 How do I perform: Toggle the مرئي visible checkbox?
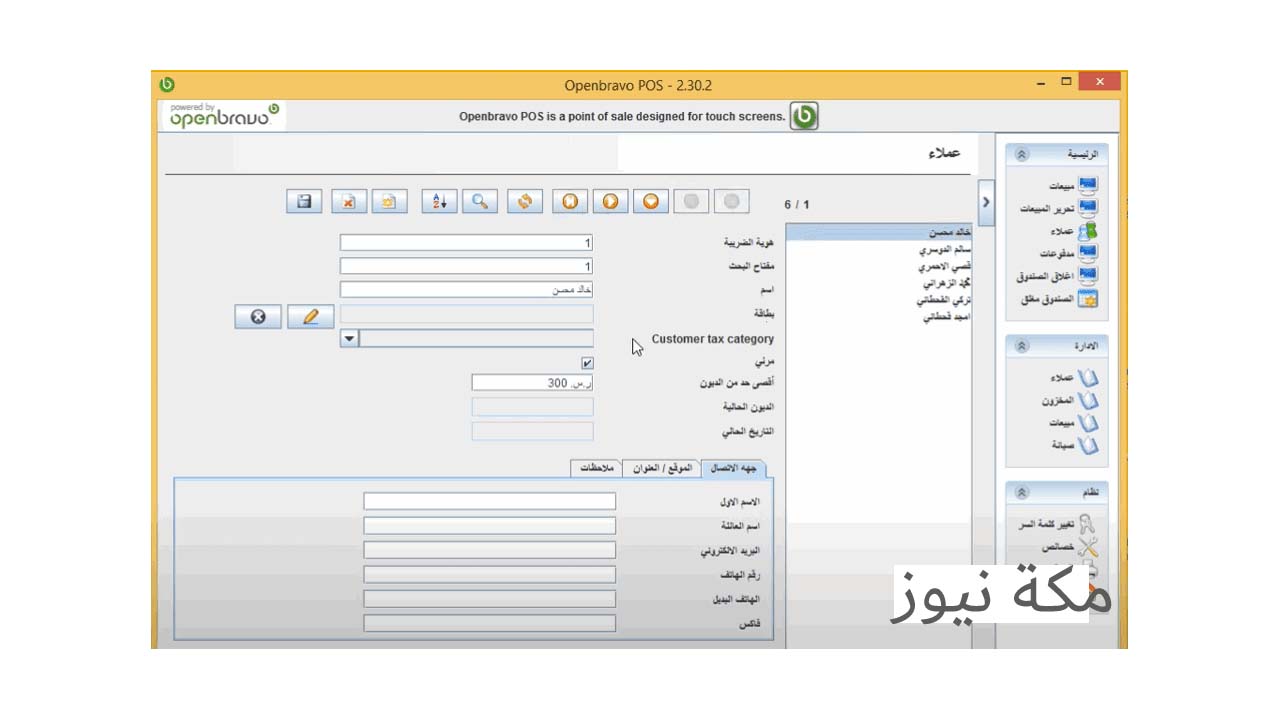pos(587,363)
